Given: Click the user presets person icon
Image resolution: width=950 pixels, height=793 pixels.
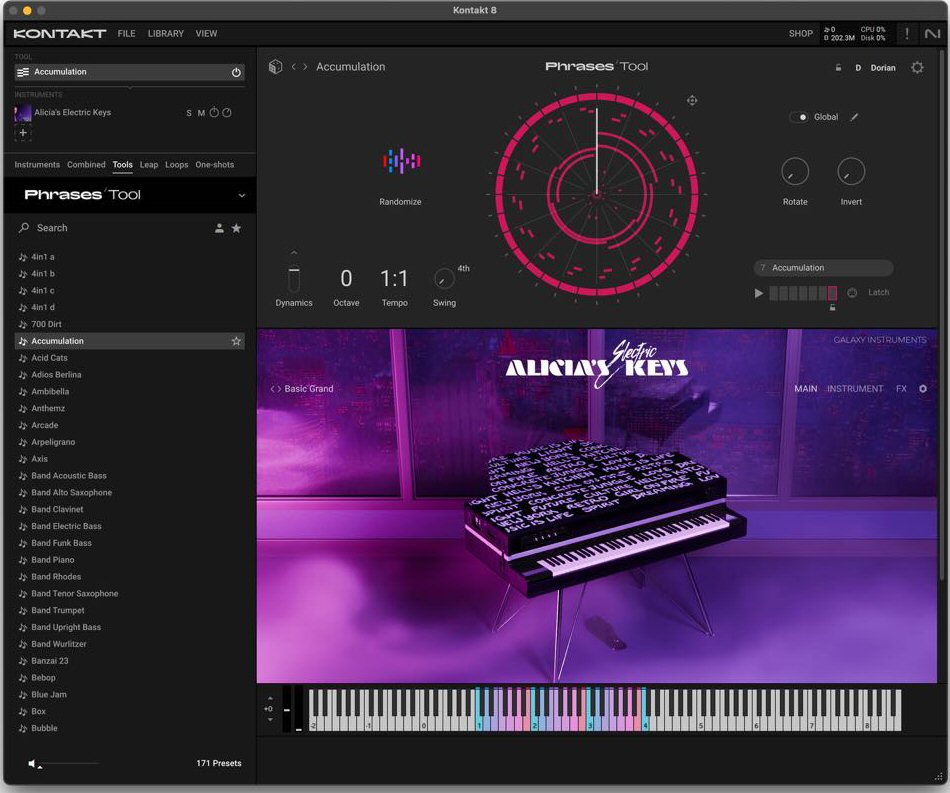Looking at the screenshot, I should tap(219, 228).
